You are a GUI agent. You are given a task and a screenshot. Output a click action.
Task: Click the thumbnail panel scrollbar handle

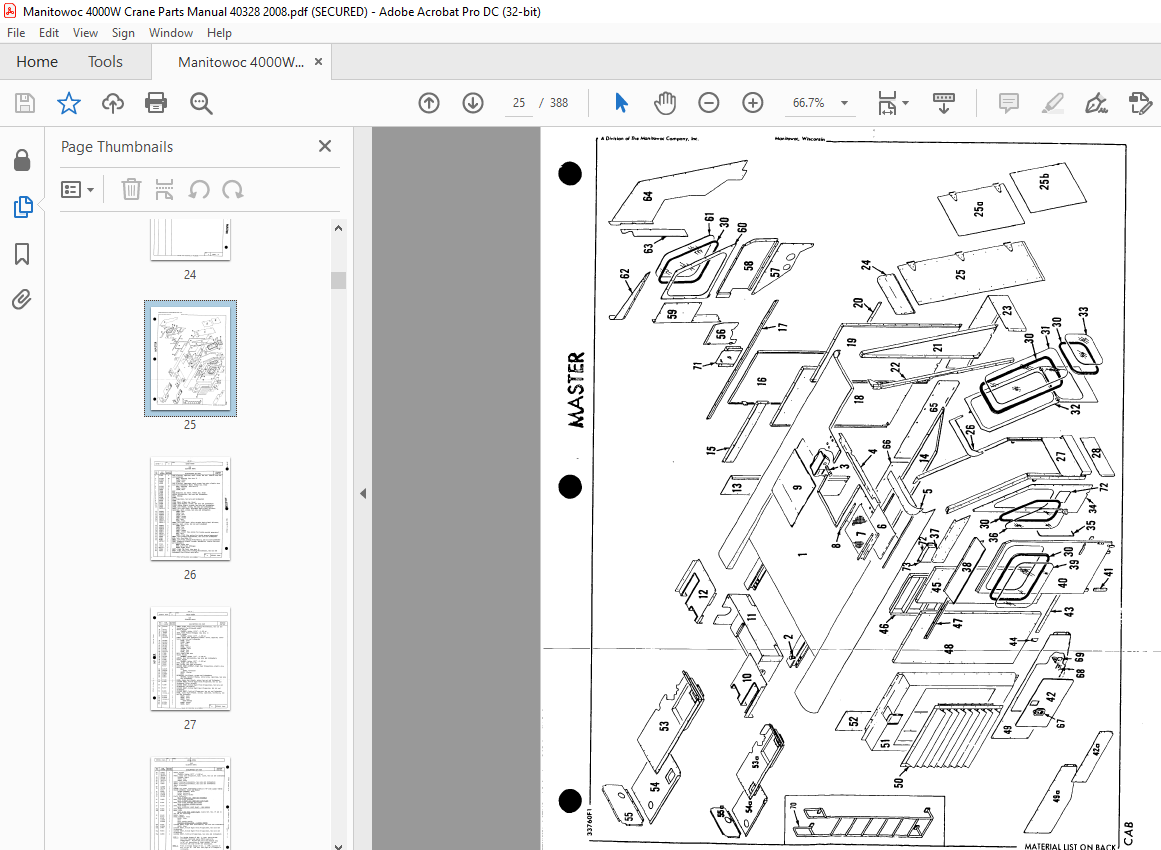[338, 280]
